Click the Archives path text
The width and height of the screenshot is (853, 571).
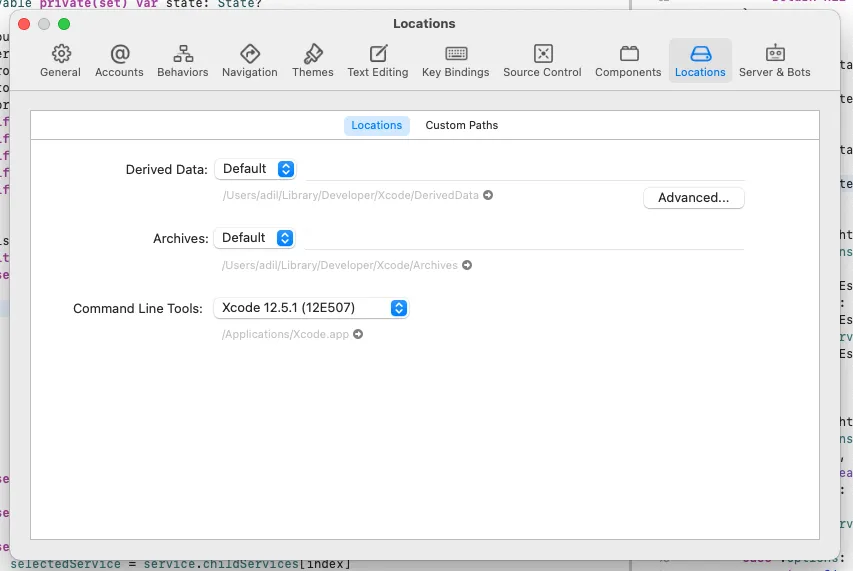coord(339,265)
